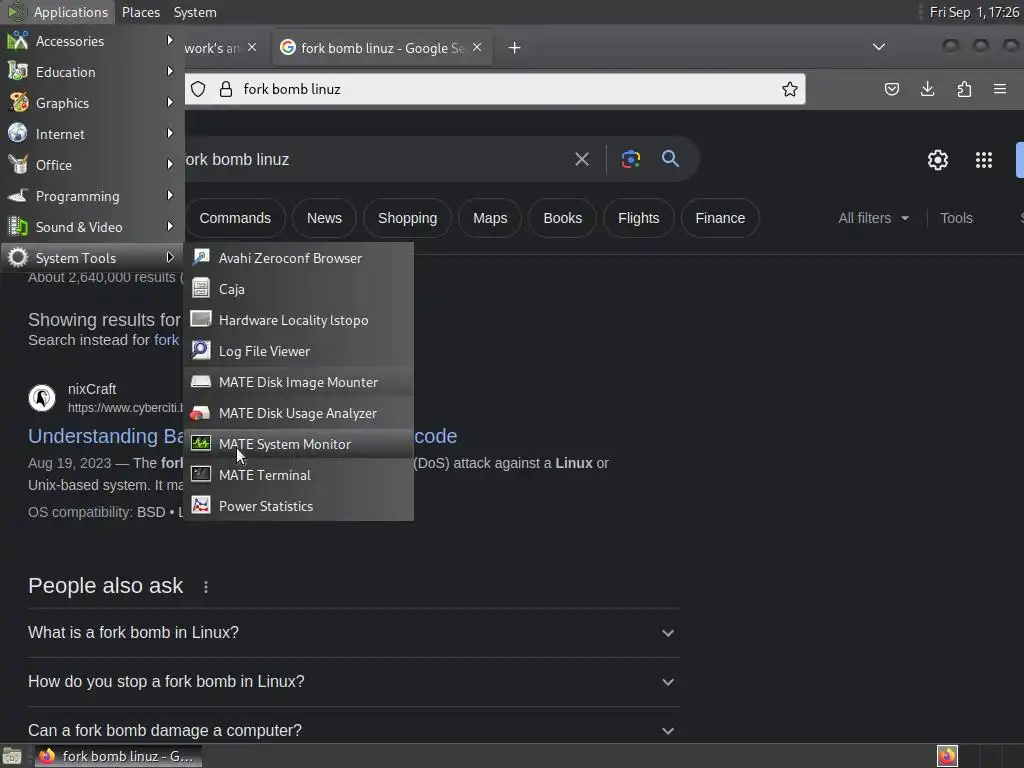This screenshot has height=768, width=1024.
Task: Click the Programming category icon
Action: pyautogui.click(x=18, y=195)
